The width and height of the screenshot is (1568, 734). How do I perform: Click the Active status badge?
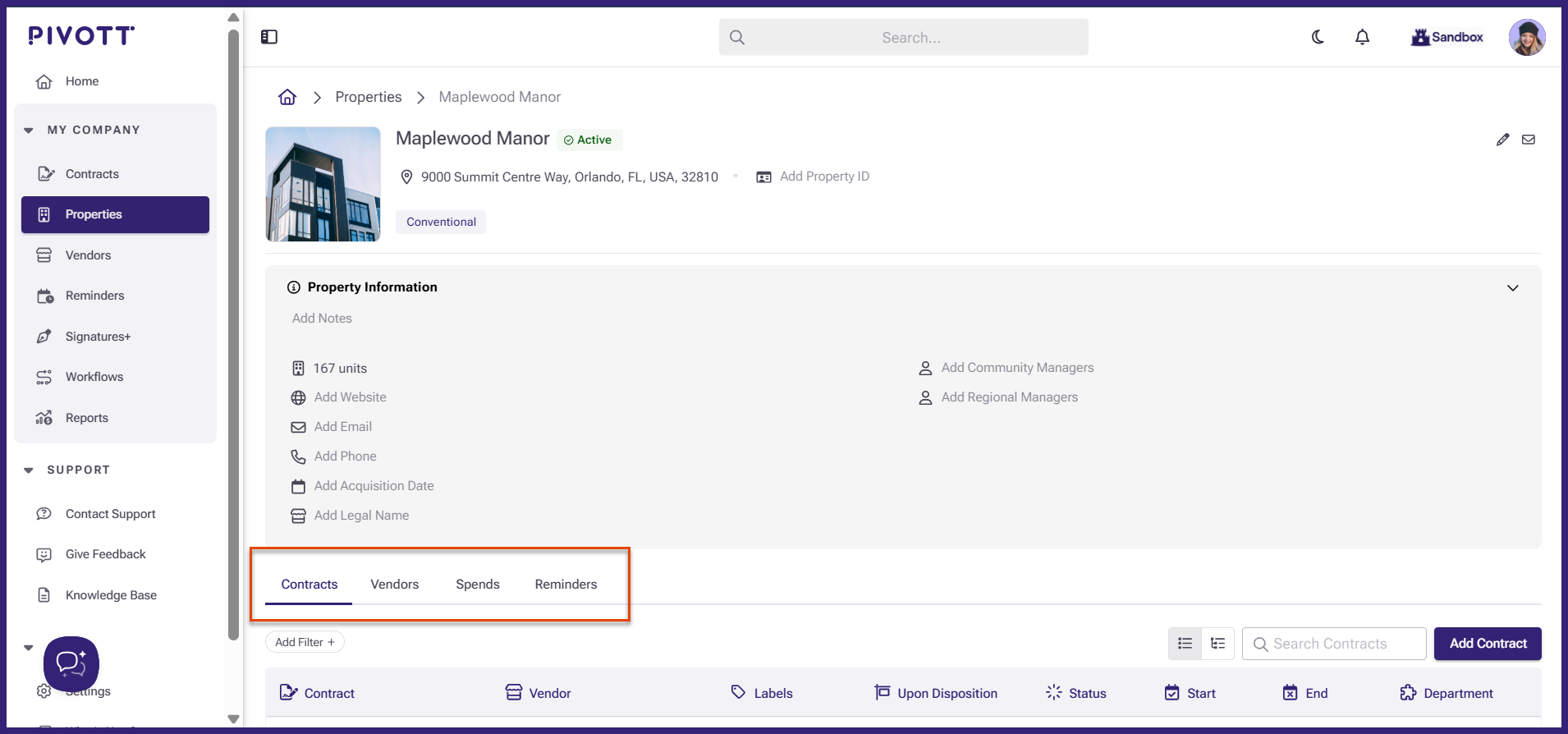[x=589, y=140]
